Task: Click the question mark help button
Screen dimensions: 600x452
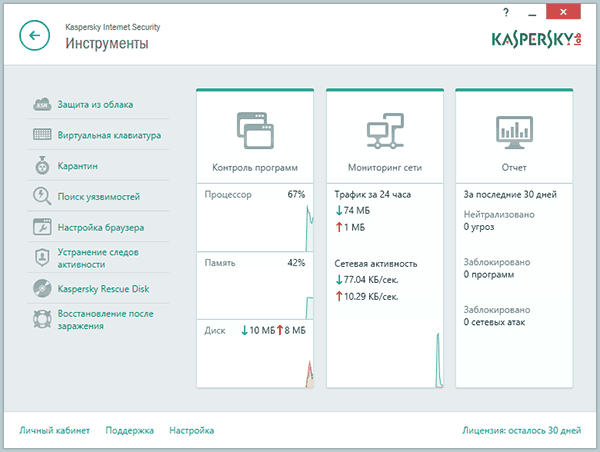Action: point(506,13)
